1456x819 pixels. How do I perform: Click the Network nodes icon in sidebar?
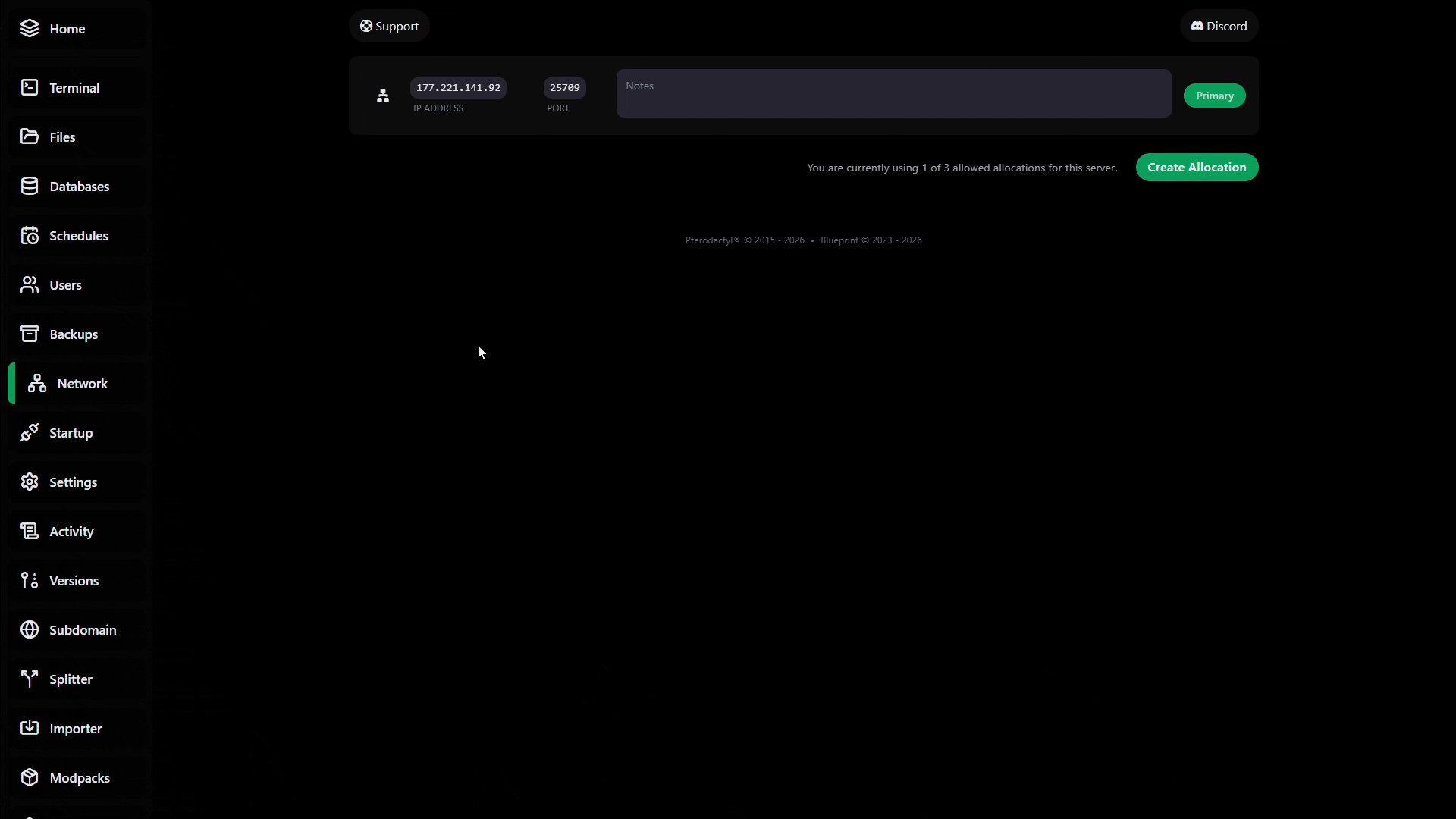tap(37, 384)
